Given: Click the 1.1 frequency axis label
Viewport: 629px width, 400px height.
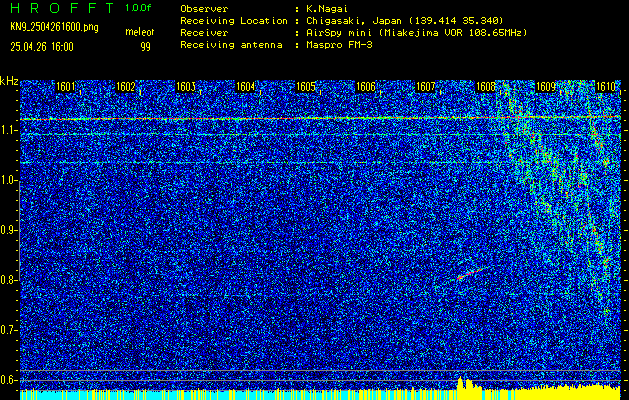Looking at the screenshot, I should 7,130.
